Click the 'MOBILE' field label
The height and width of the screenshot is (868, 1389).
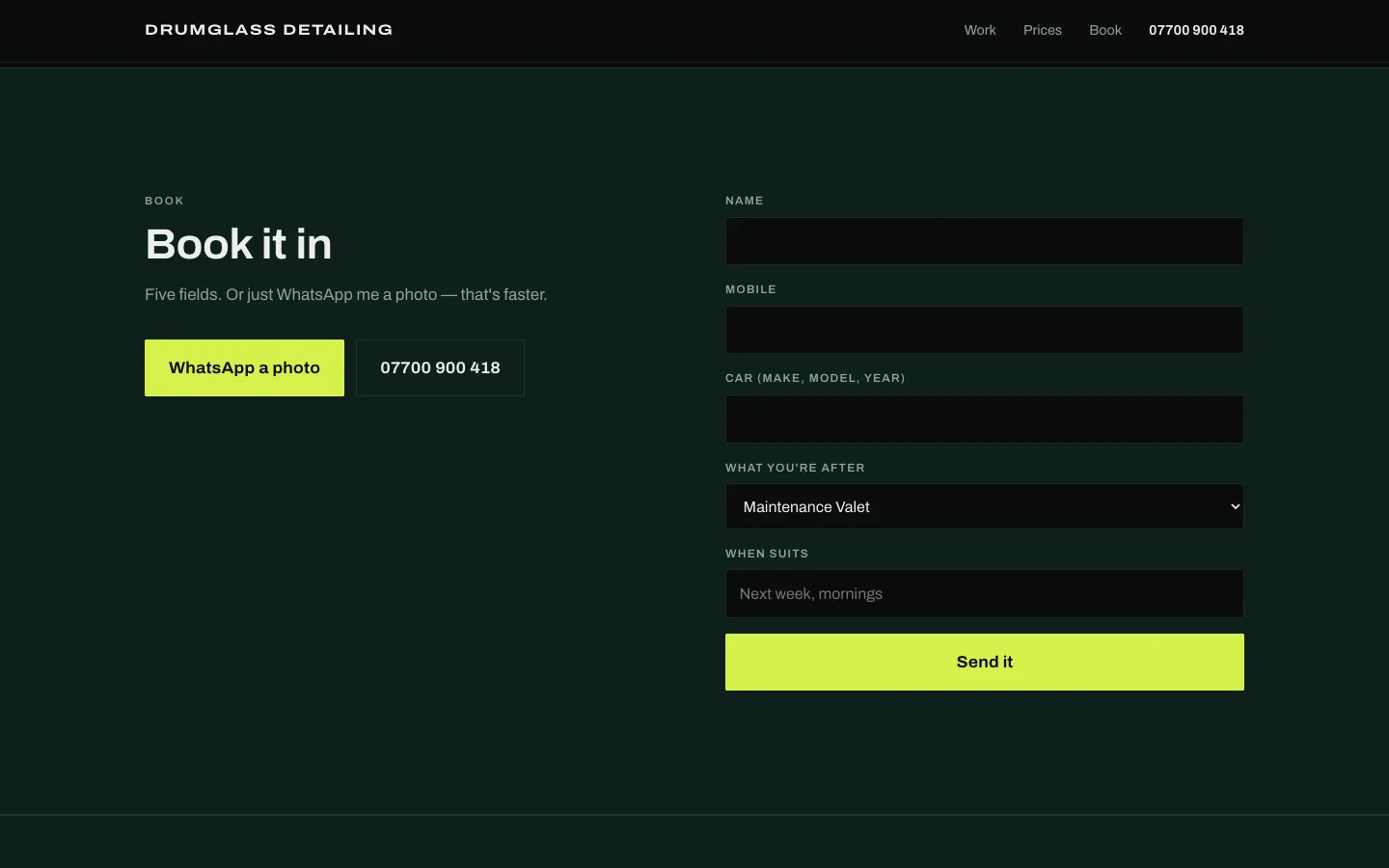coord(750,289)
